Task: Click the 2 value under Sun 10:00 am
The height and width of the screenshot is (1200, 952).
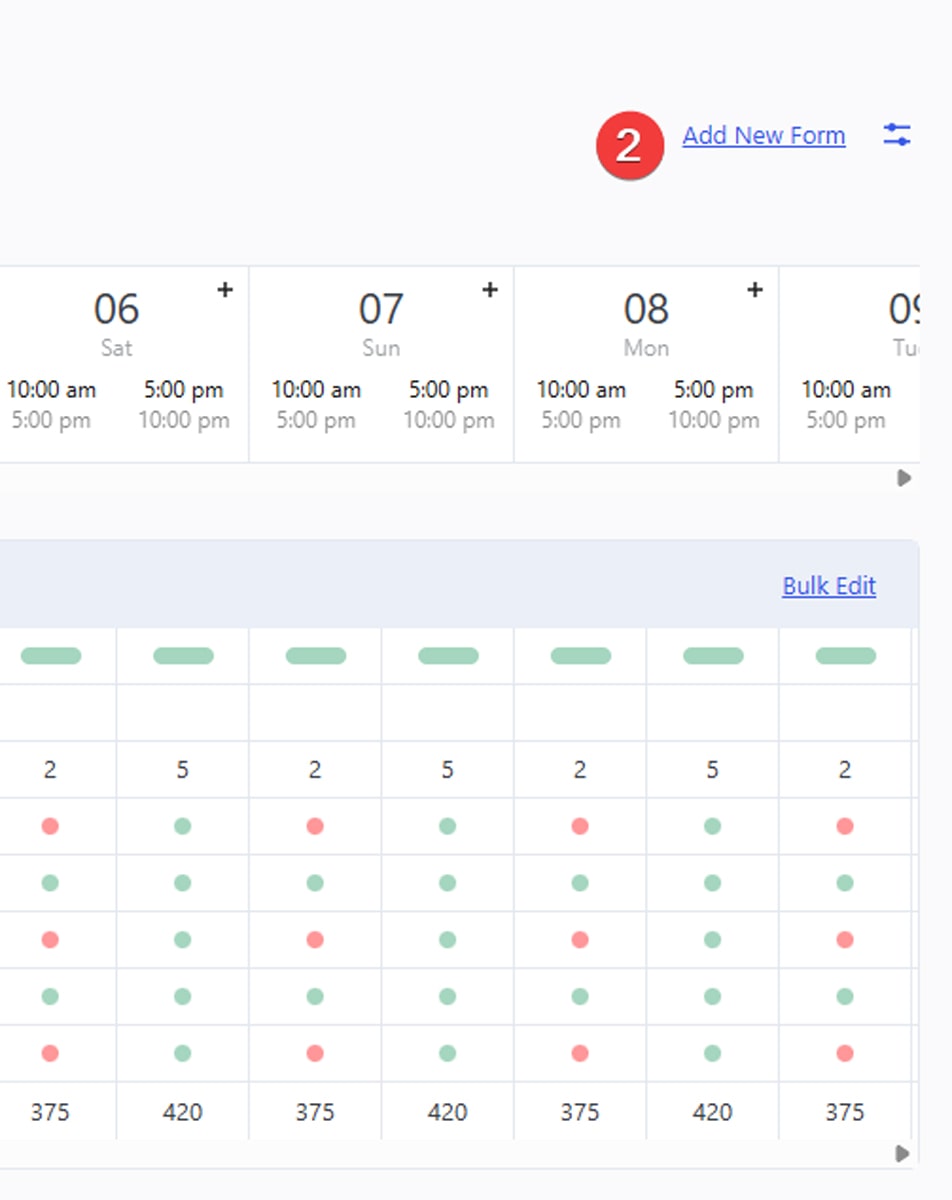Action: [x=315, y=769]
